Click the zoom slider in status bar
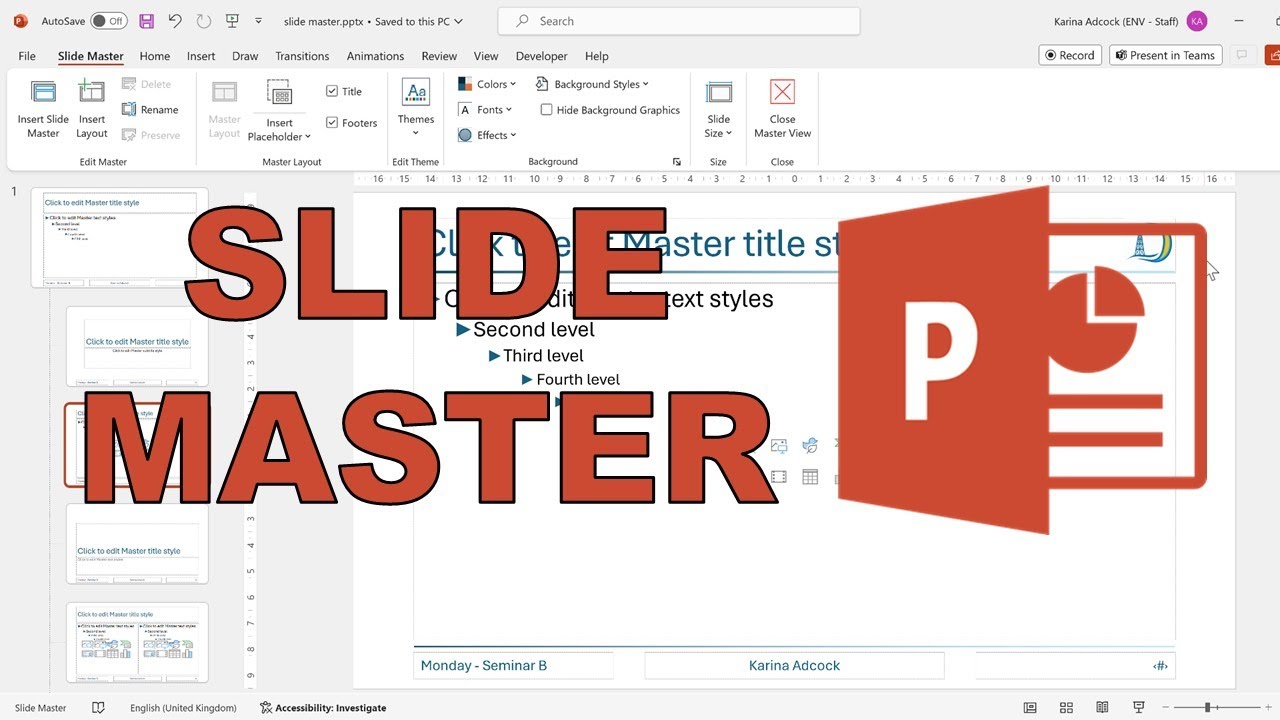This screenshot has height=720, width=1280. pyautogui.click(x=1210, y=707)
